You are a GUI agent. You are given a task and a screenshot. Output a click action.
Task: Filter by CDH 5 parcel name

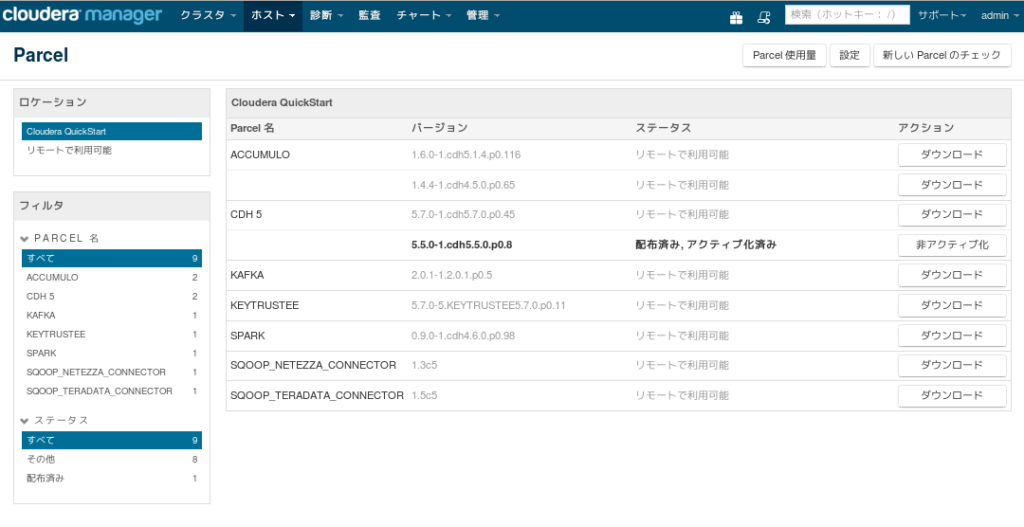[x=112, y=296]
